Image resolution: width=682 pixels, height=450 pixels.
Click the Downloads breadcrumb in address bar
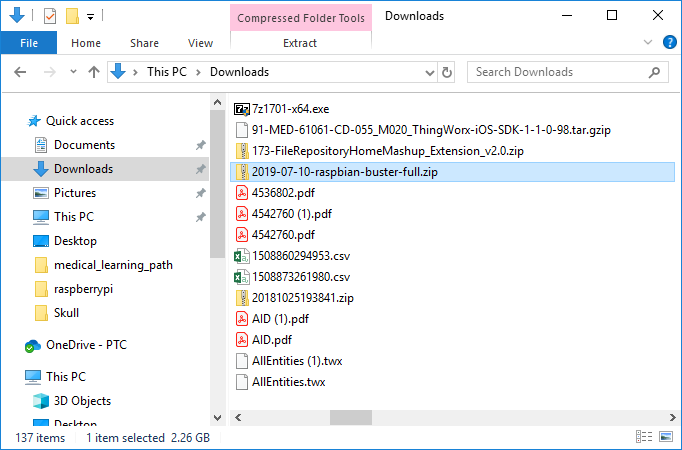[x=239, y=72]
